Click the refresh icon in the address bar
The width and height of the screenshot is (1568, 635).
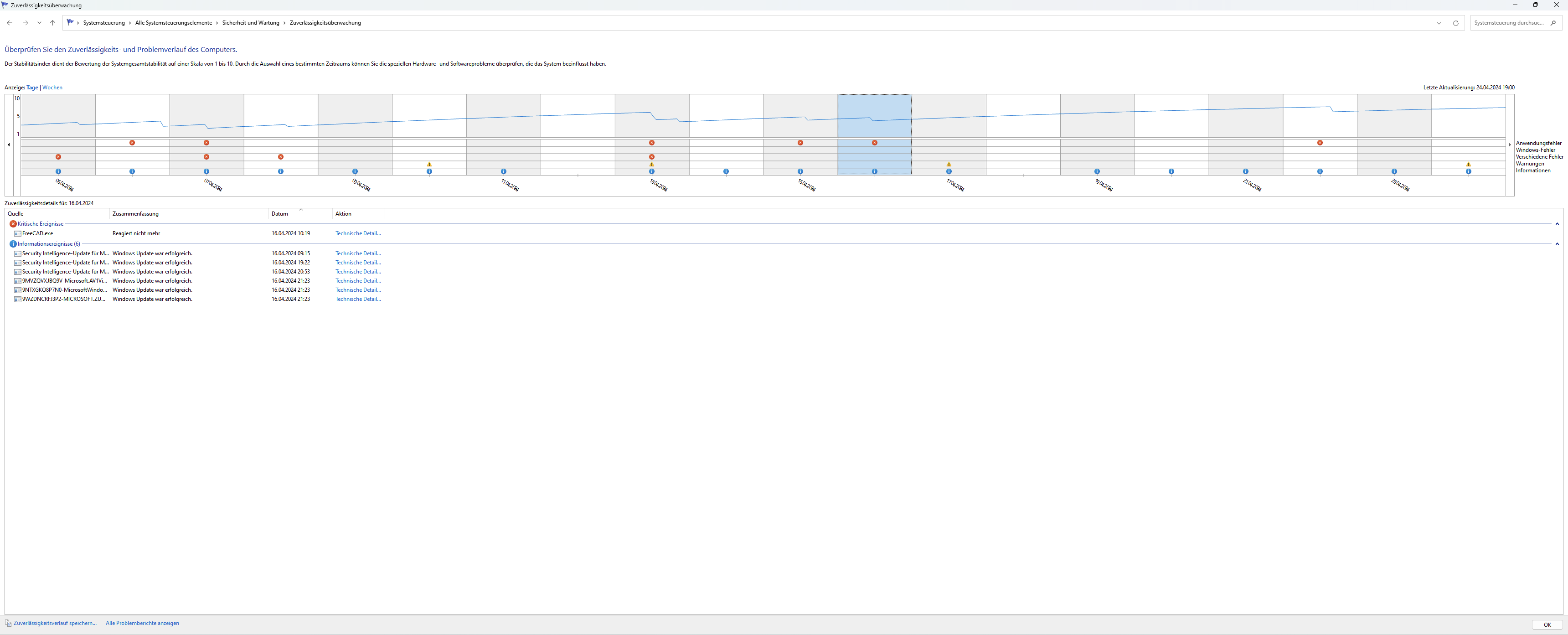point(1455,23)
